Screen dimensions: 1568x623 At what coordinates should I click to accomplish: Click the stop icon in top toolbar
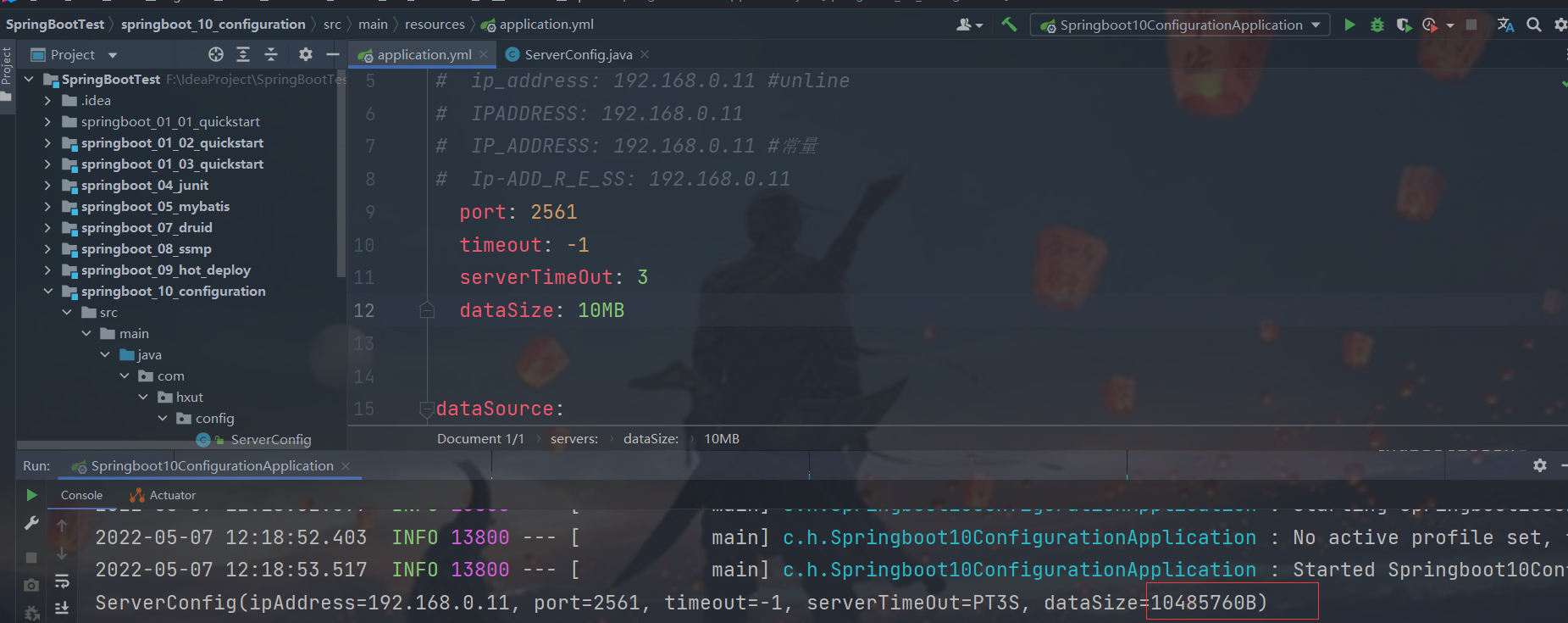(1471, 25)
